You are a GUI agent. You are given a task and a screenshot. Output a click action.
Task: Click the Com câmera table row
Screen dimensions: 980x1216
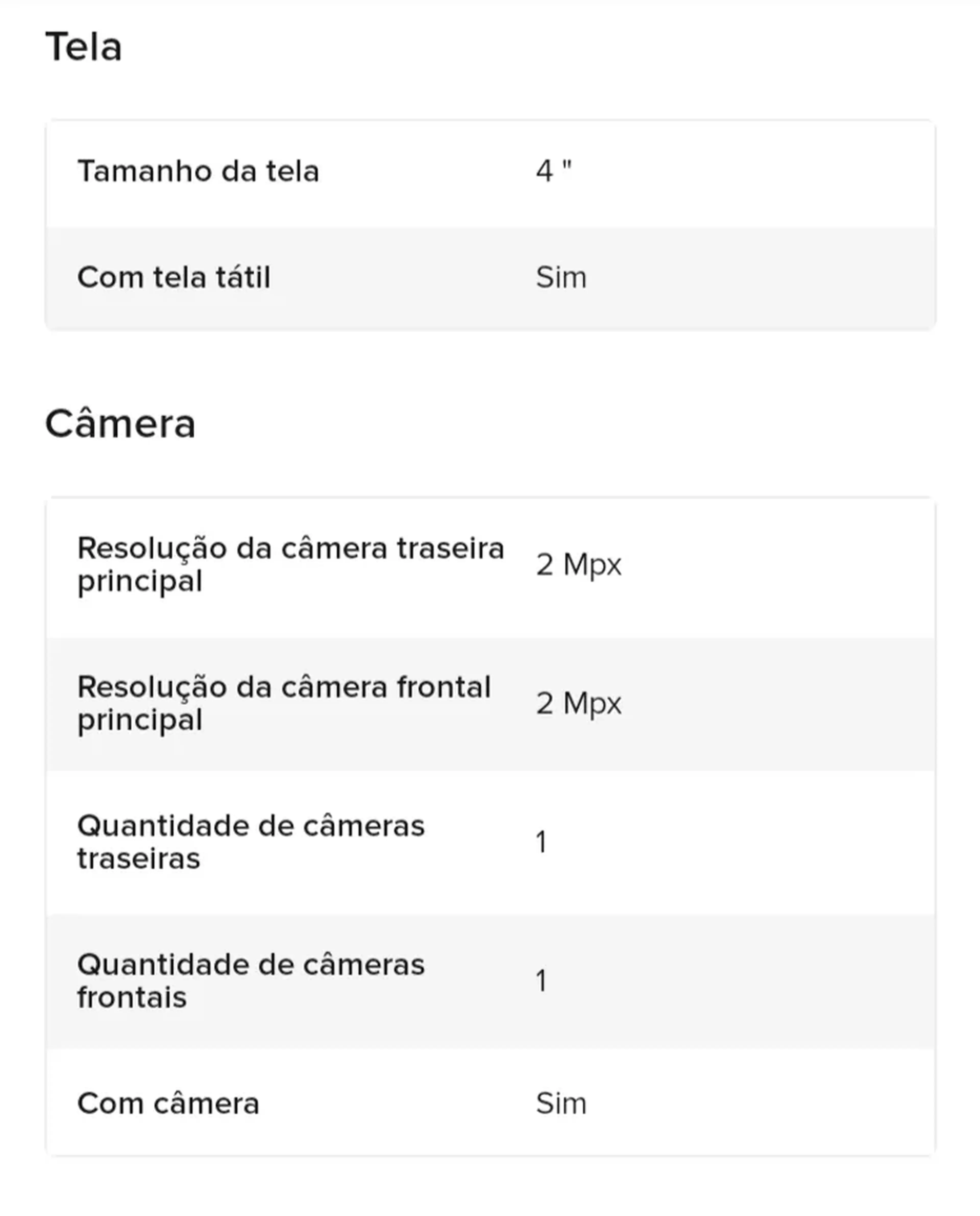tap(490, 1102)
